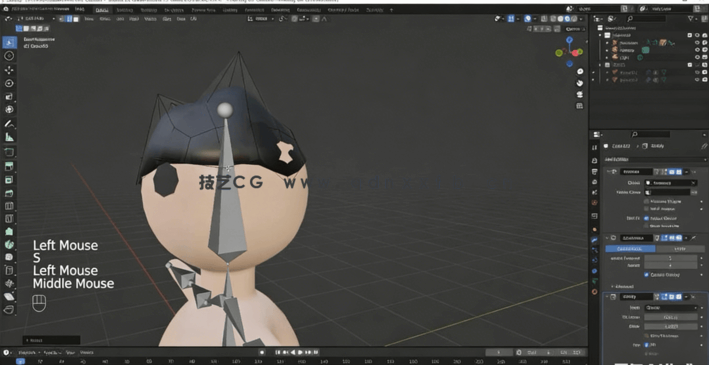Select the Measure tool
Screen dimensions: 709x365
coord(9,137)
